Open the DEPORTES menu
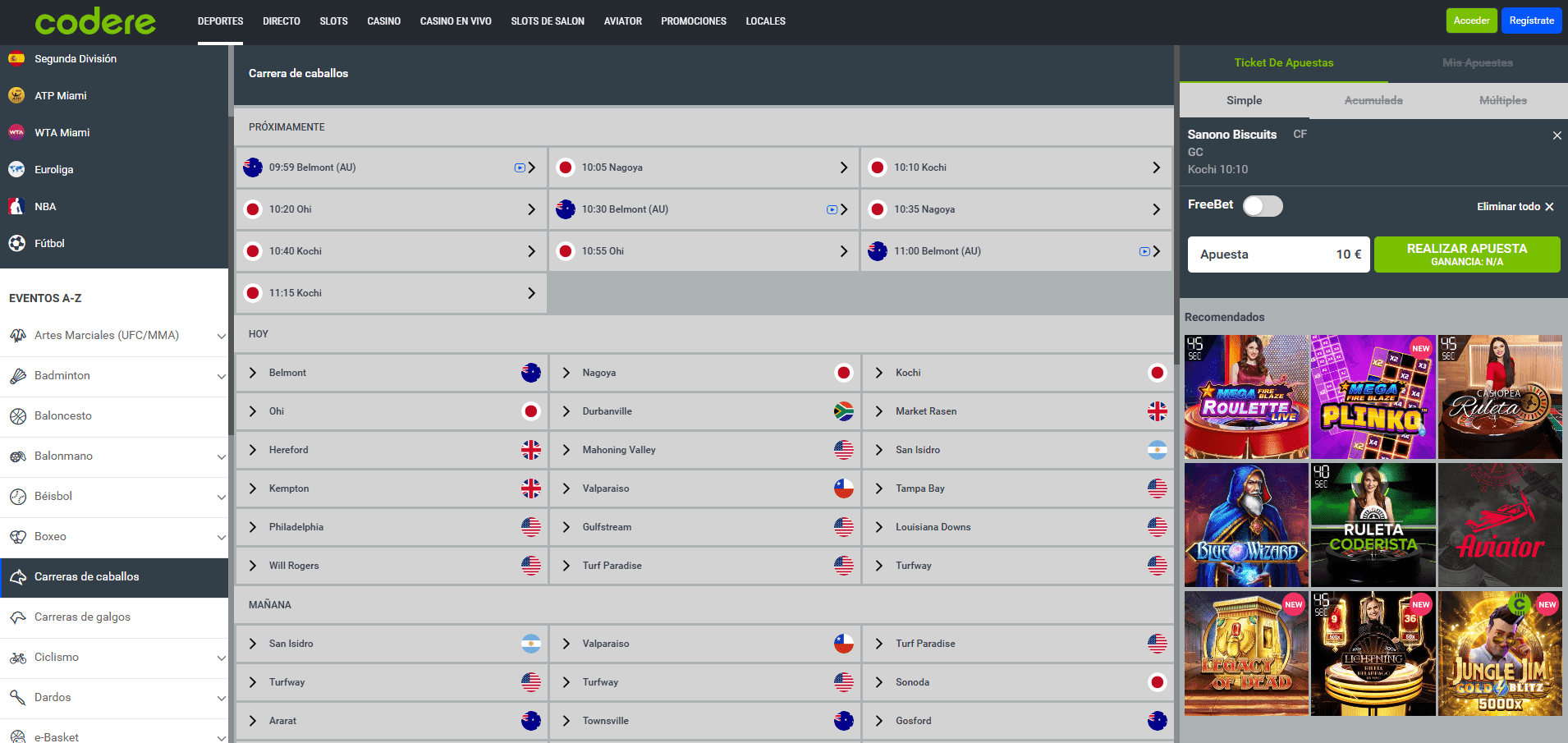This screenshot has width=1568, height=743. [220, 21]
